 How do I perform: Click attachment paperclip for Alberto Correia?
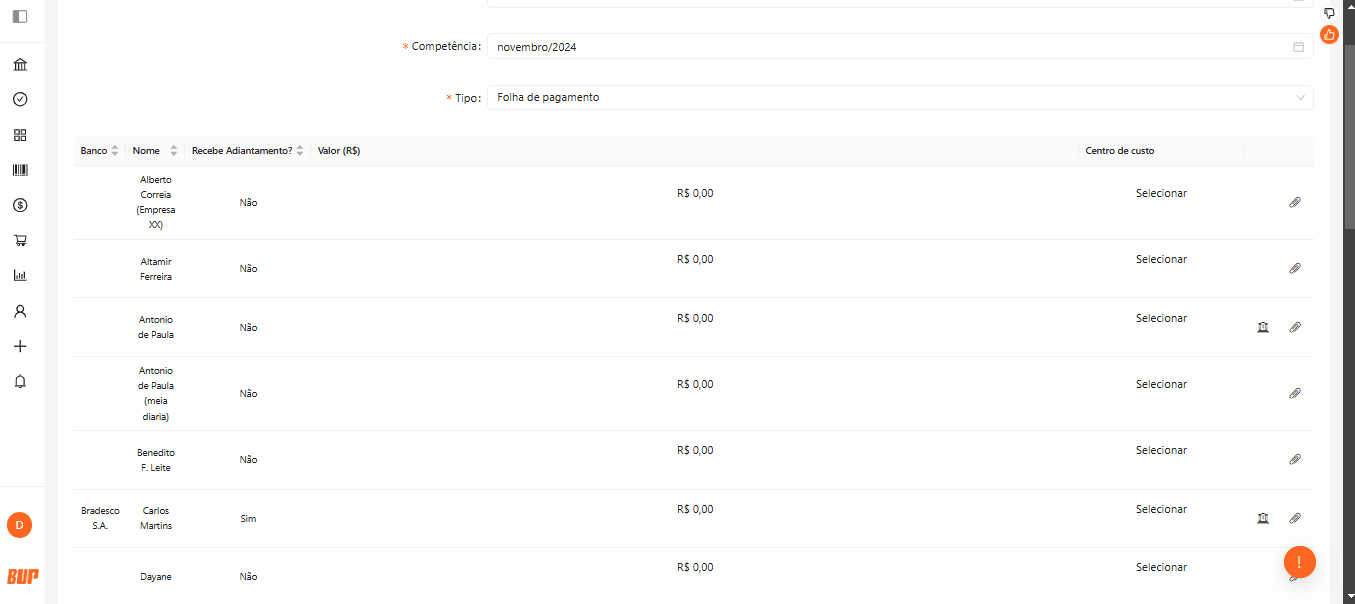coord(1295,202)
